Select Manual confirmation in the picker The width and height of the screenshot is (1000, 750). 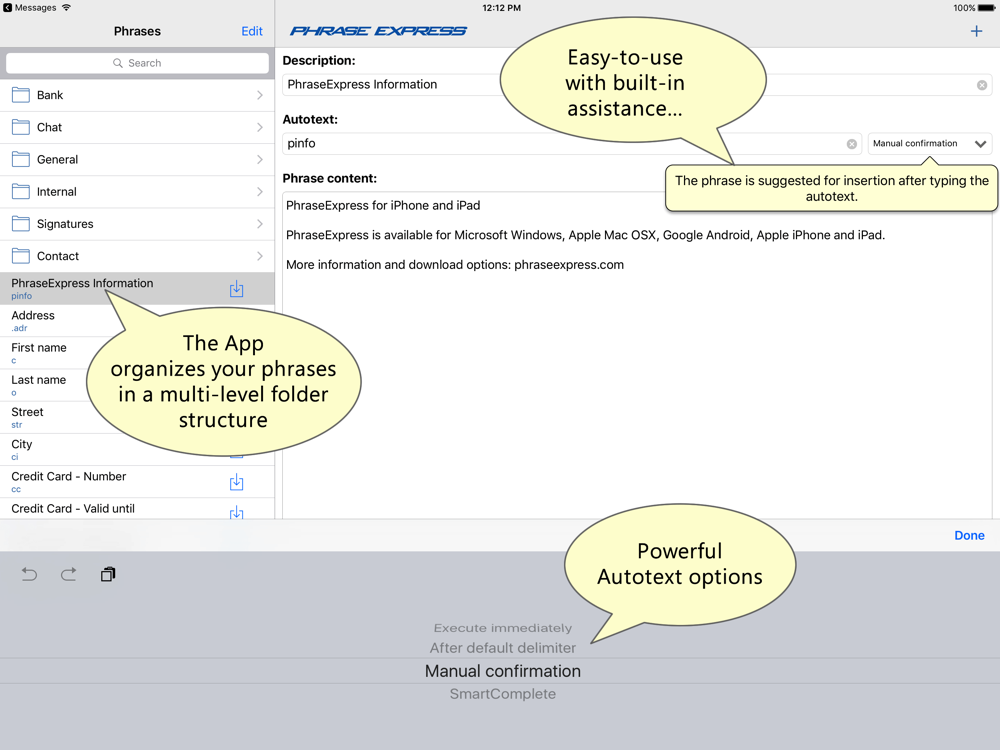click(x=503, y=671)
